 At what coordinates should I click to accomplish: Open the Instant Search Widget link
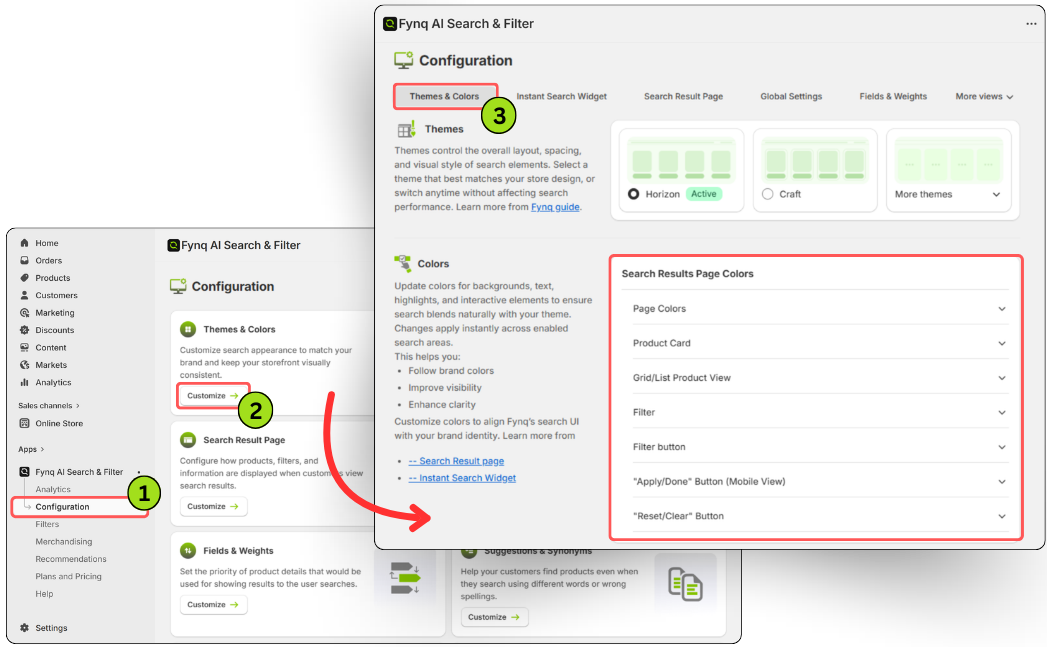[x=462, y=478]
